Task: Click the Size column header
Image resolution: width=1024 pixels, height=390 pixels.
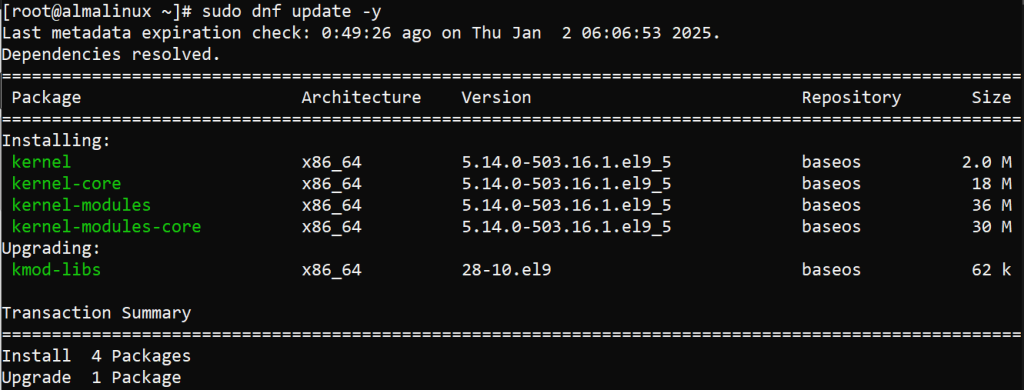Action: (x=991, y=98)
